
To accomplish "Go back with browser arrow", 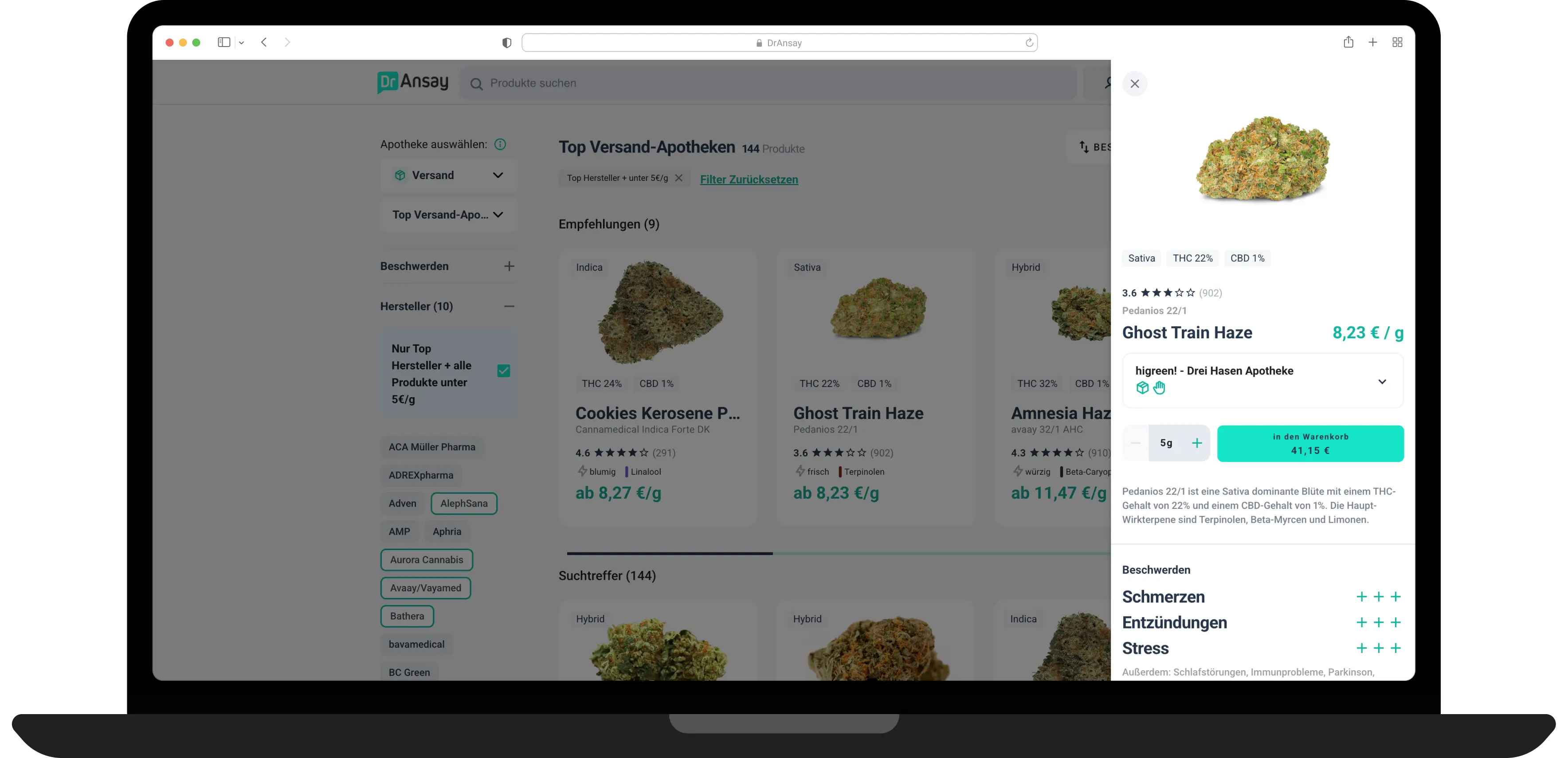I will (264, 42).
